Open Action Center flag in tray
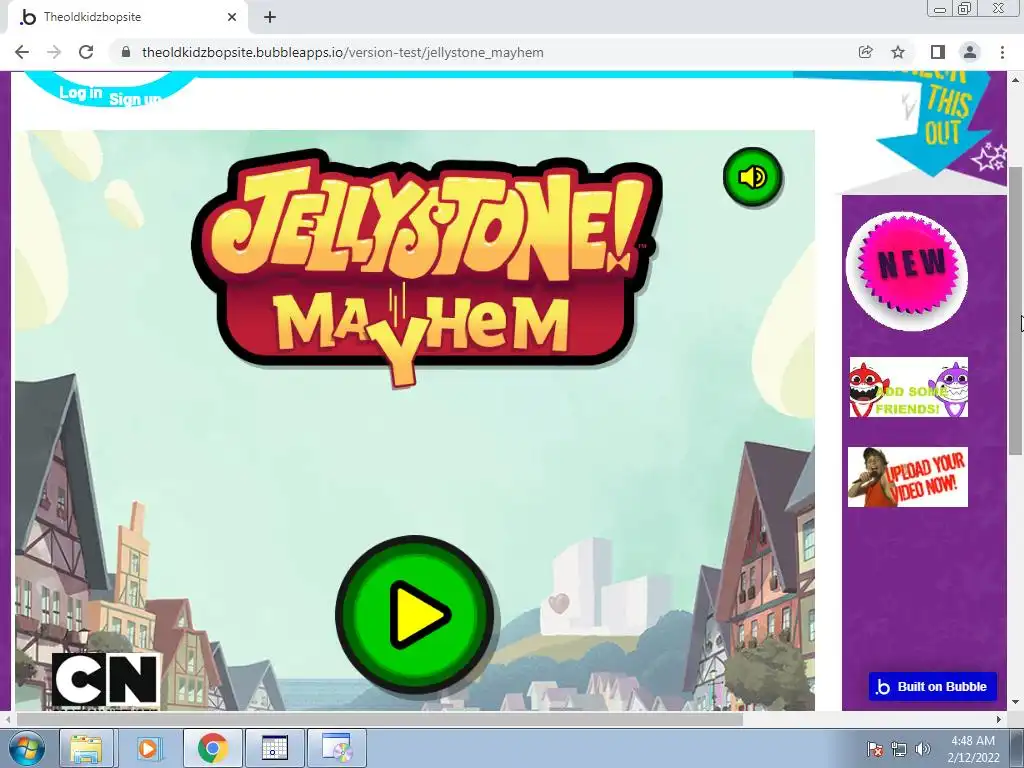Image resolution: width=1024 pixels, height=768 pixels. click(x=875, y=749)
